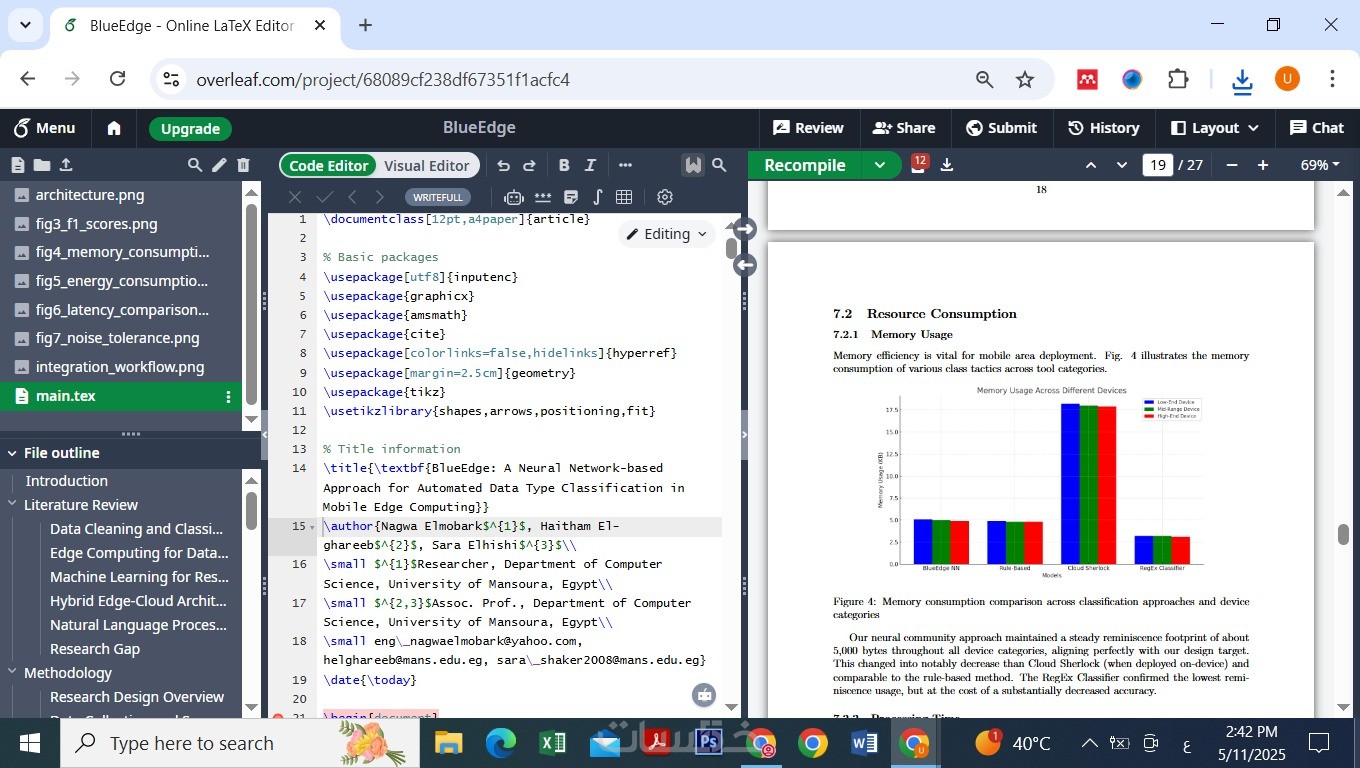The width and height of the screenshot is (1360, 768).
Task: Download the compiled PDF
Action: click(947, 165)
